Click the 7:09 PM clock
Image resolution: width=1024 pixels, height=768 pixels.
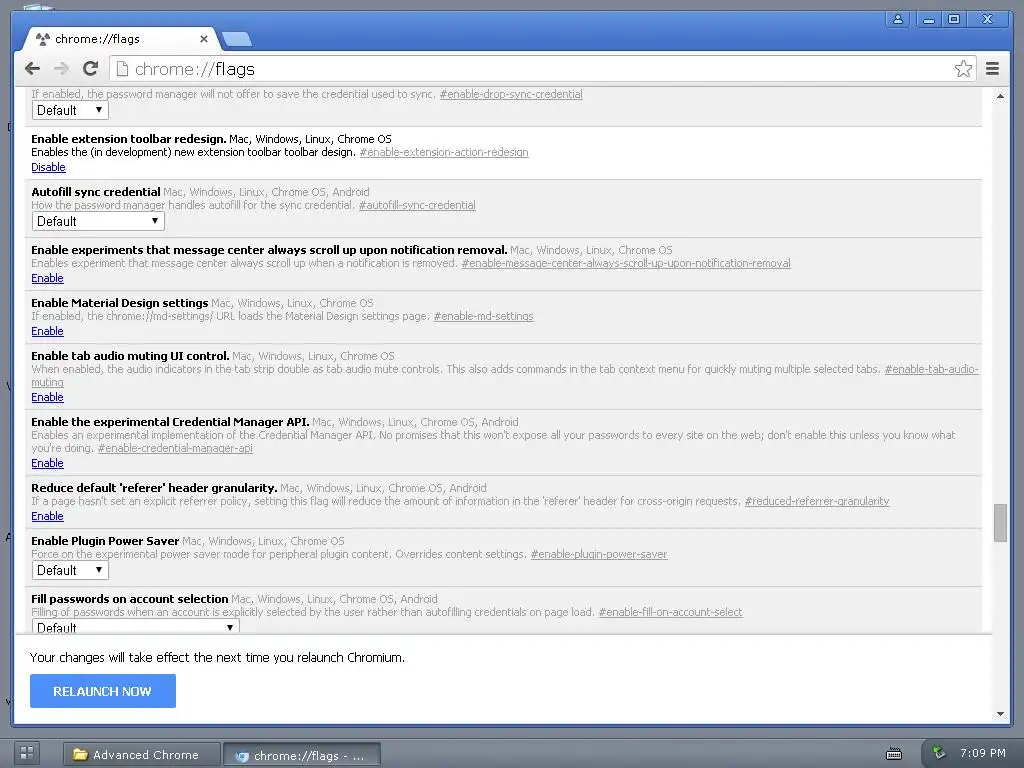tap(983, 753)
